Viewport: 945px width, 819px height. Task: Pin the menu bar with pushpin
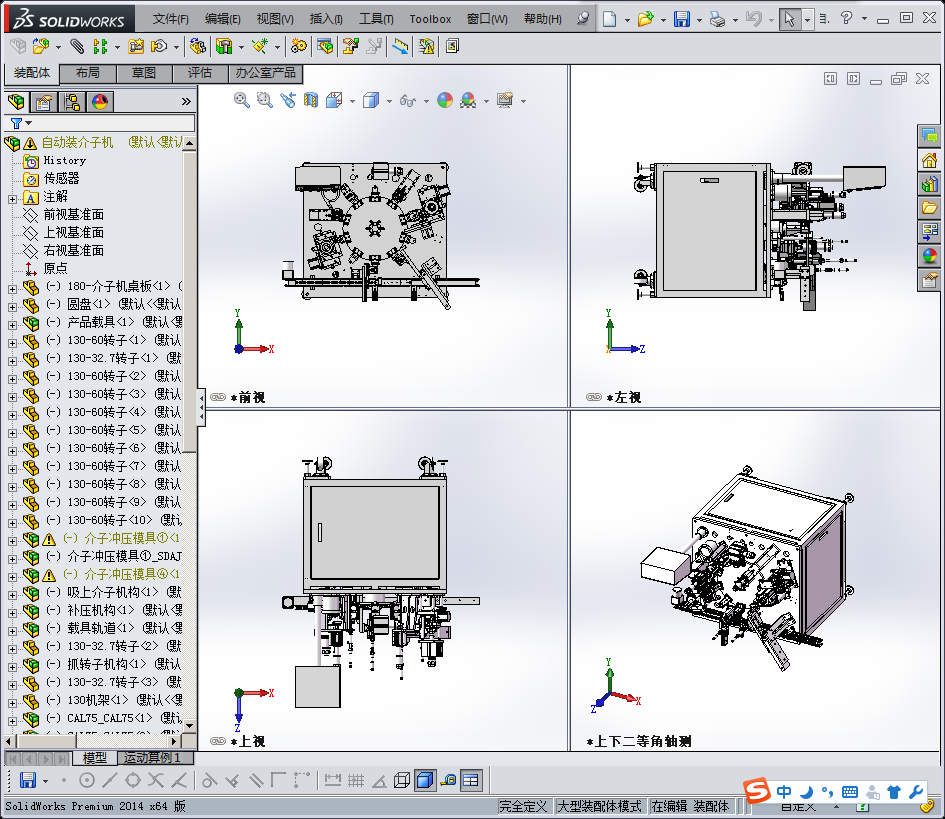click(x=582, y=19)
